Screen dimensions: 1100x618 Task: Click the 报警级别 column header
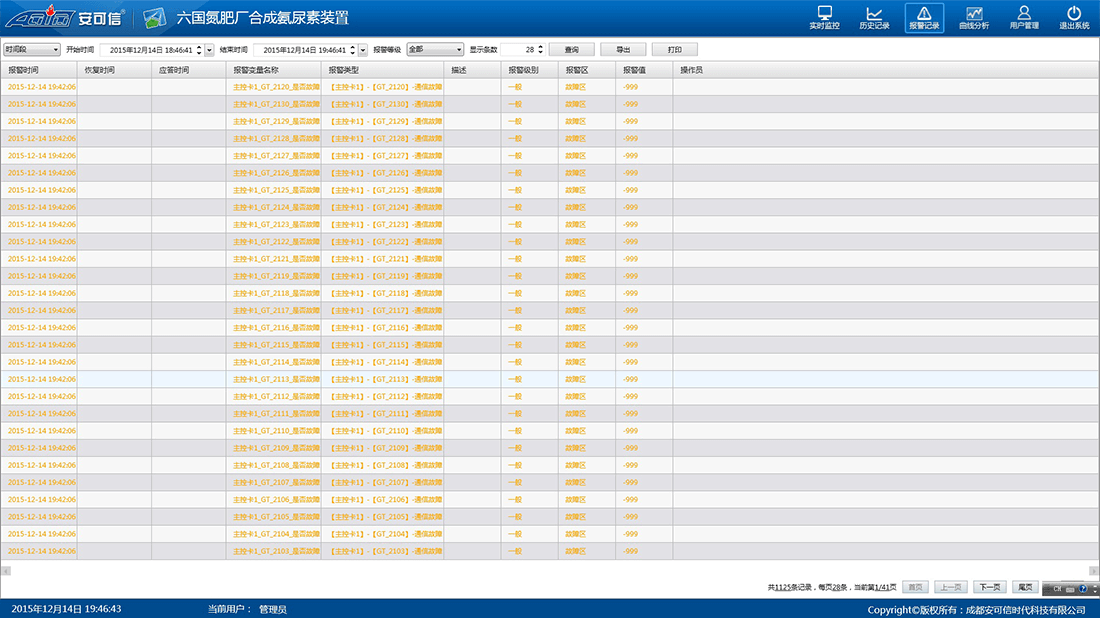tap(530, 70)
